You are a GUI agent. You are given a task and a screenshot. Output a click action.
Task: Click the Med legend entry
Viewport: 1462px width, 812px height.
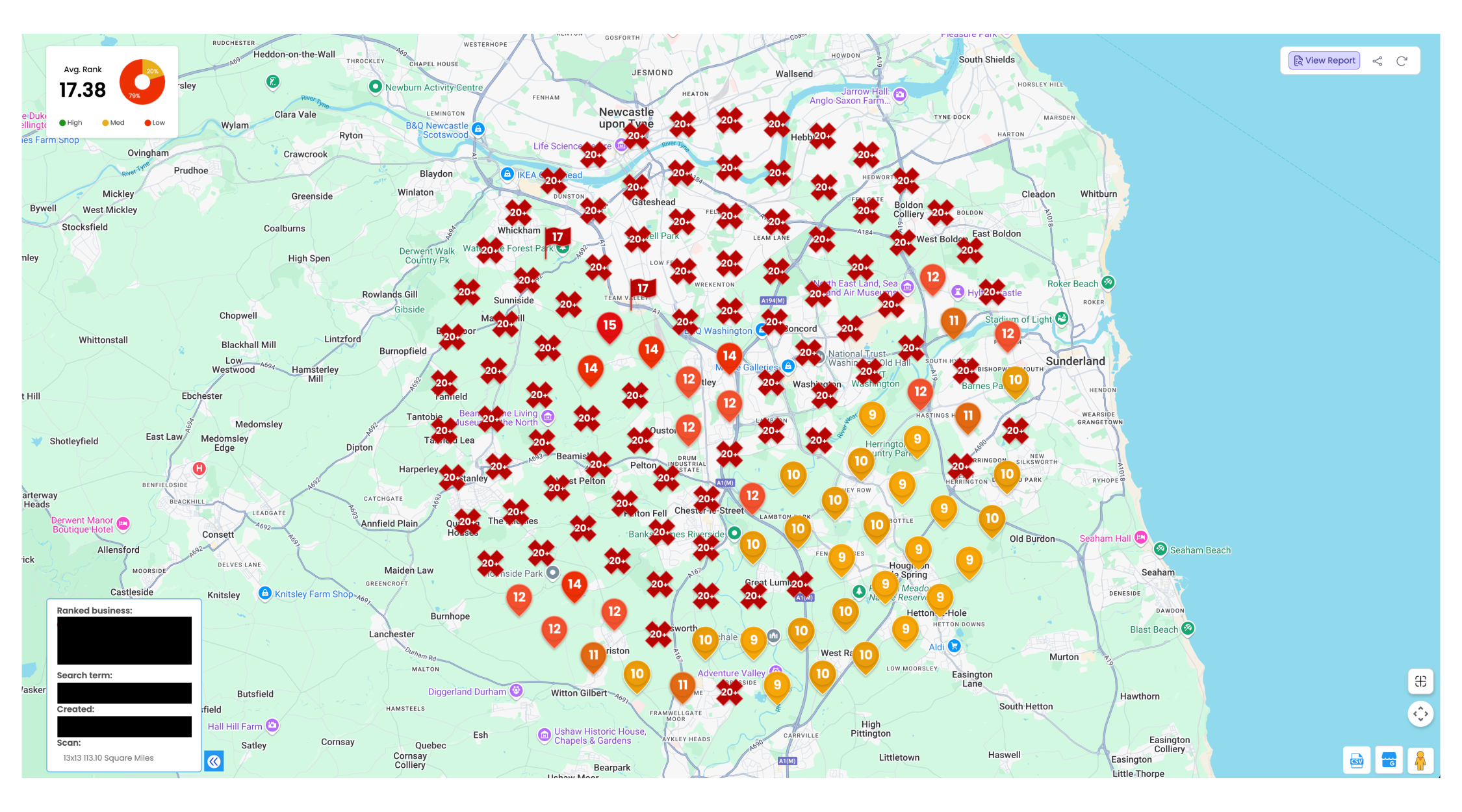[113, 123]
